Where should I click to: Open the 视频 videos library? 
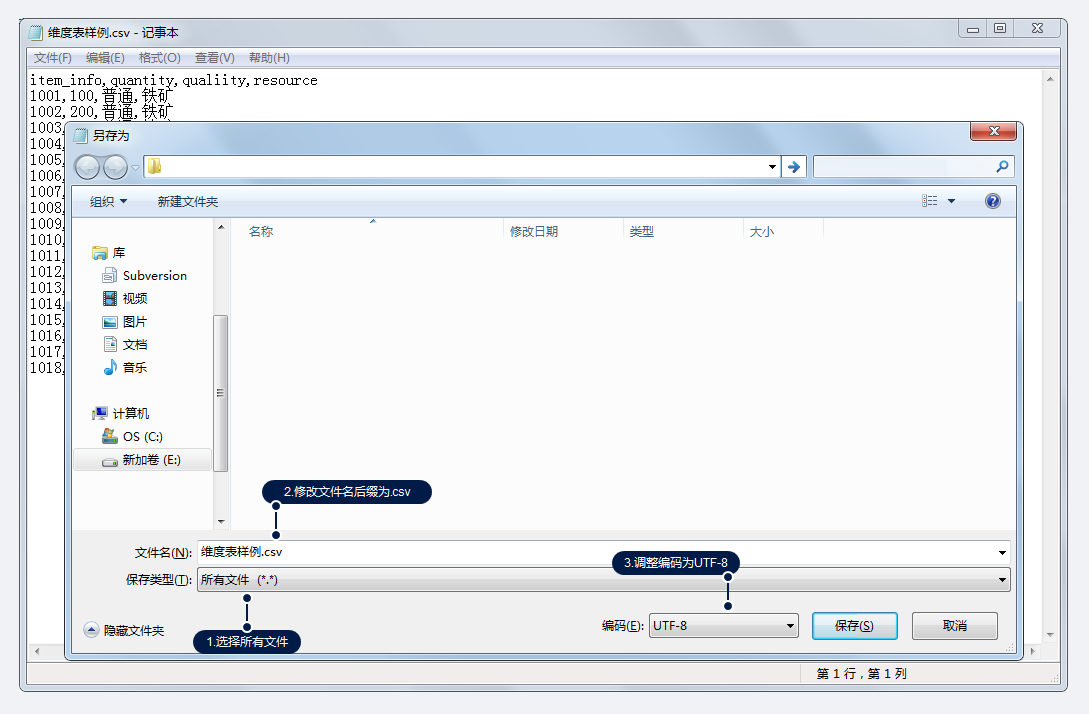tap(135, 299)
